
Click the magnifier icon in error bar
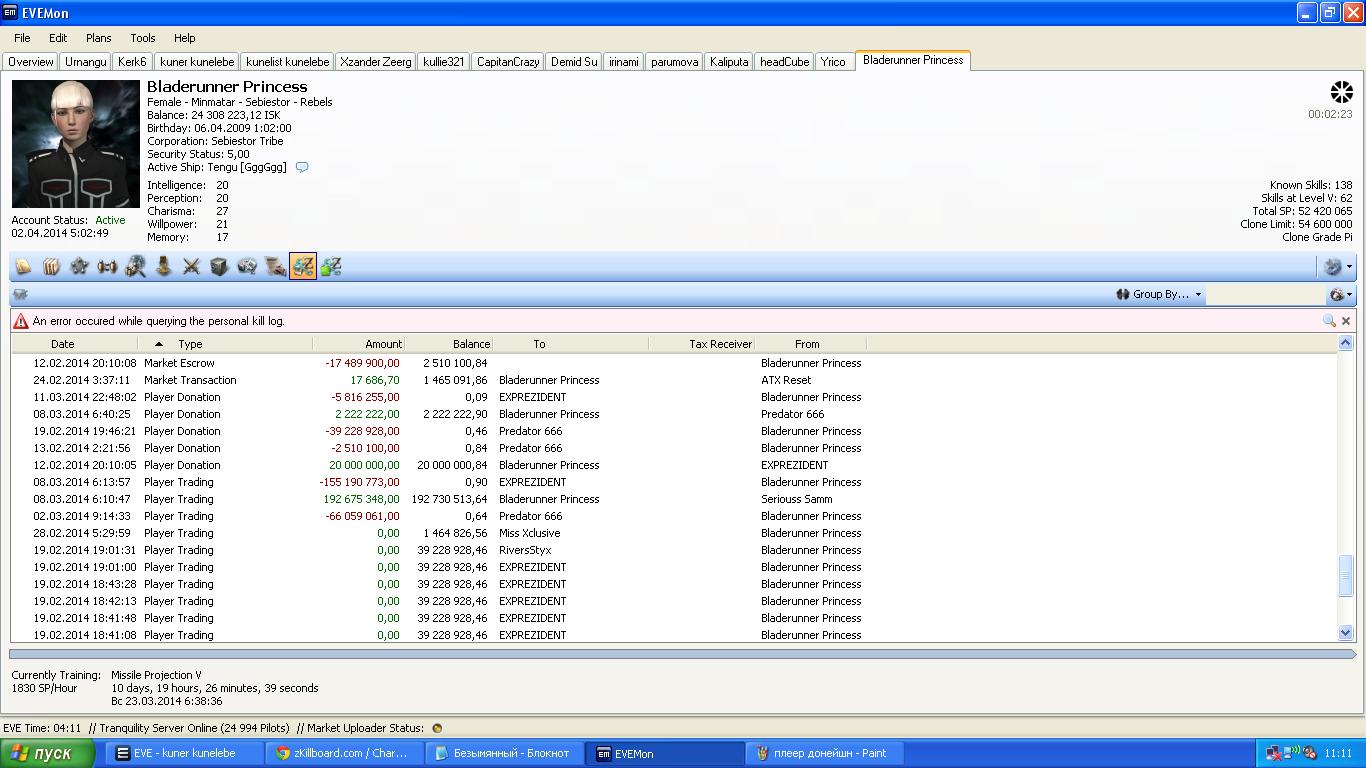click(x=1328, y=321)
